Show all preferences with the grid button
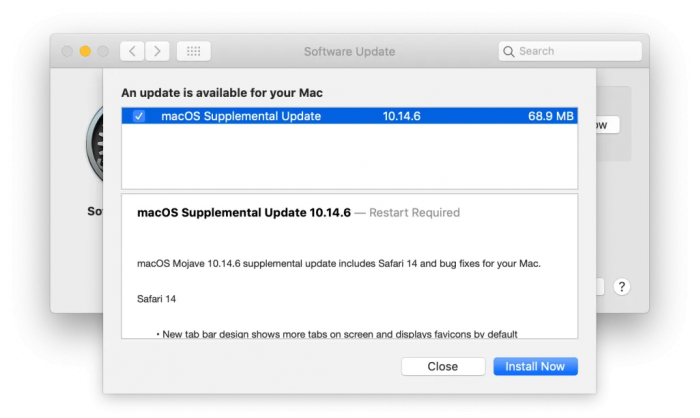This screenshot has height=418, width=700. tap(193, 51)
